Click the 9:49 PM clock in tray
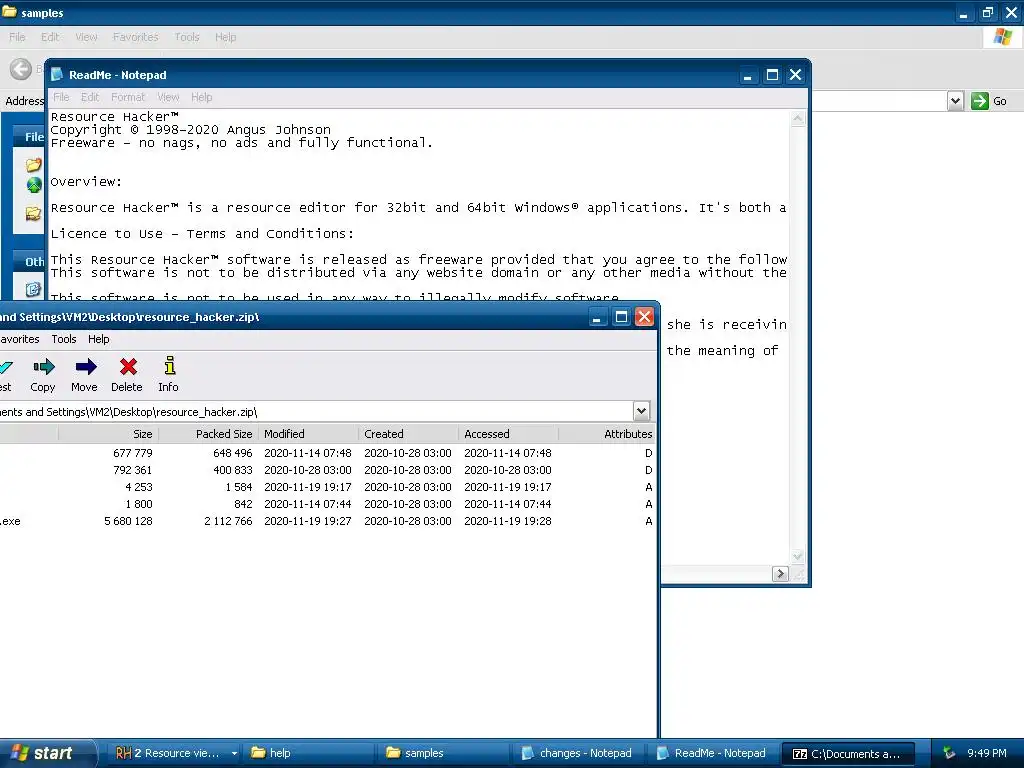The image size is (1024, 768). coord(987,753)
